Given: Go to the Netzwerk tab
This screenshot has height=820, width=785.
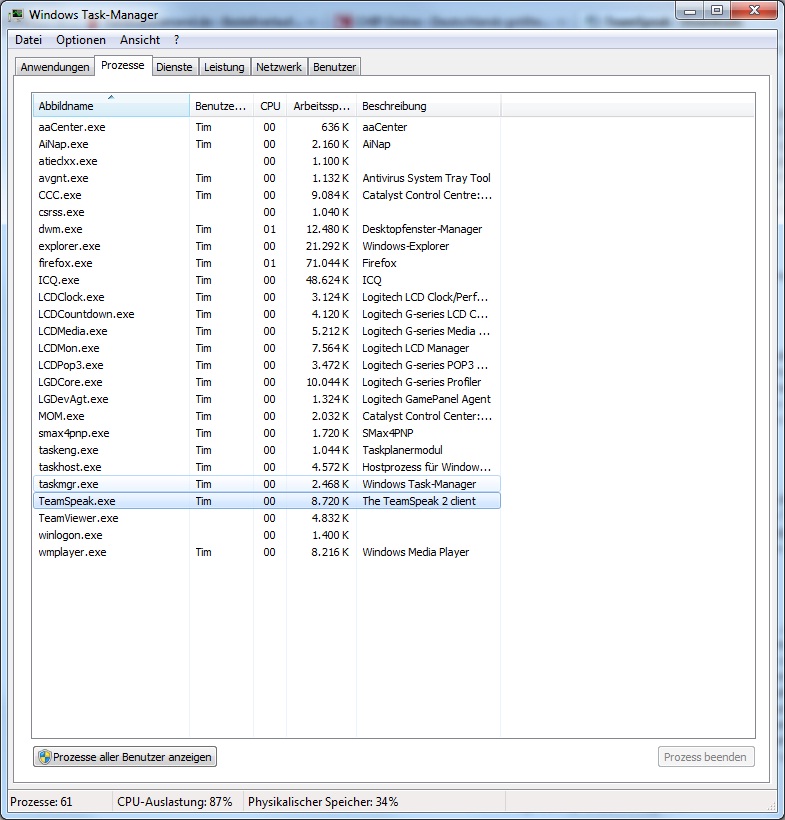Looking at the screenshot, I should coord(279,67).
